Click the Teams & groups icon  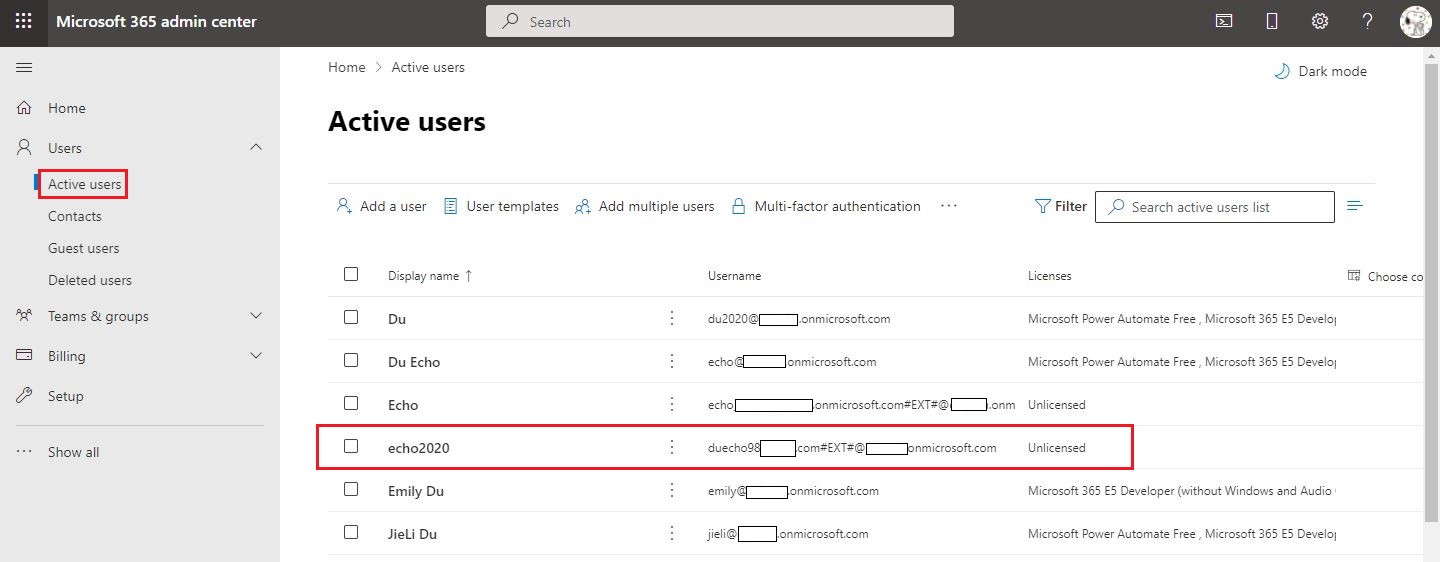point(24,316)
